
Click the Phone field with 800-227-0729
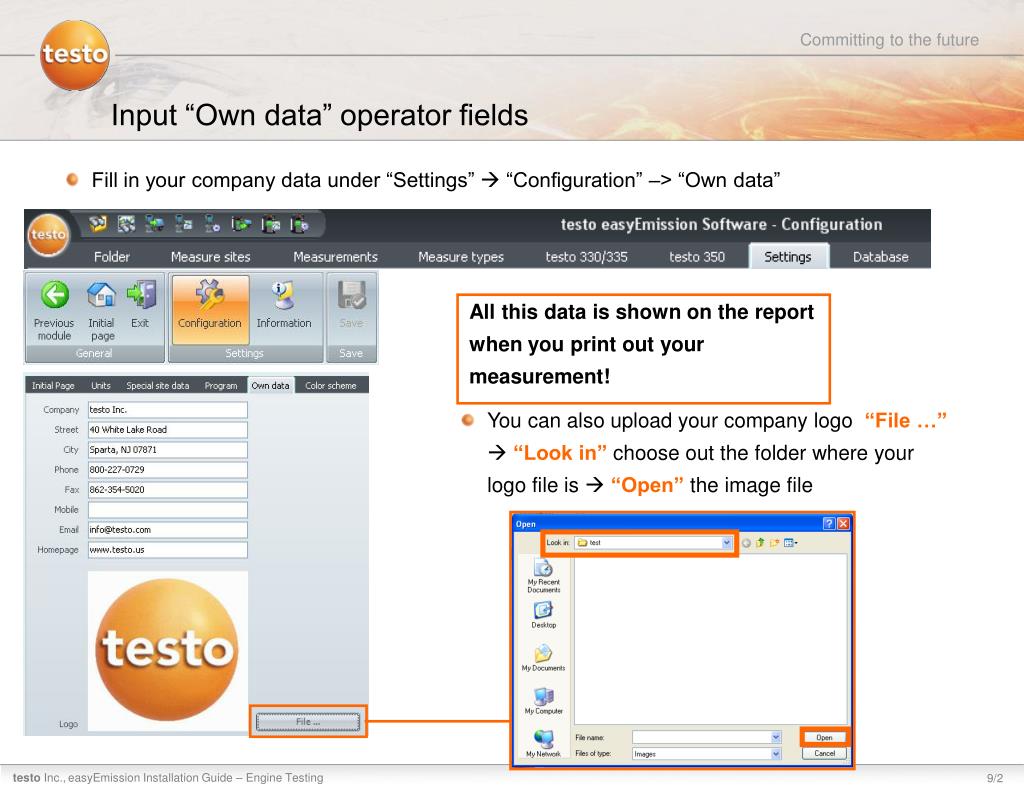coord(168,470)
